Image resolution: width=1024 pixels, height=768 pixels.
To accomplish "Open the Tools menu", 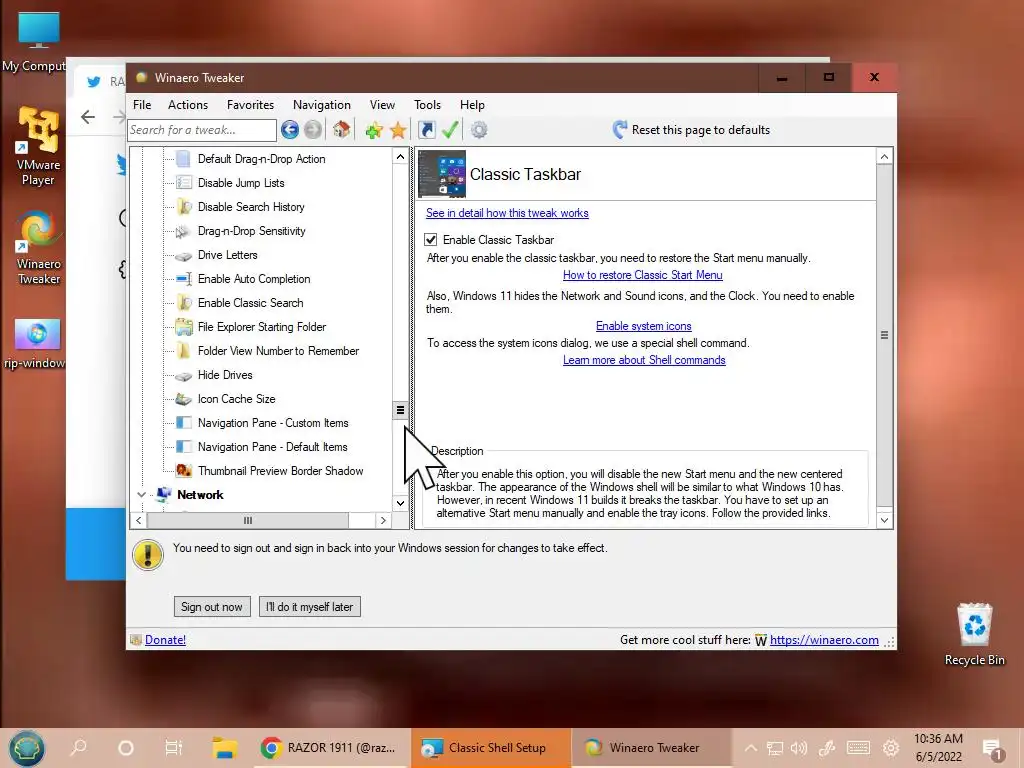I will click(x=427, y=104).
